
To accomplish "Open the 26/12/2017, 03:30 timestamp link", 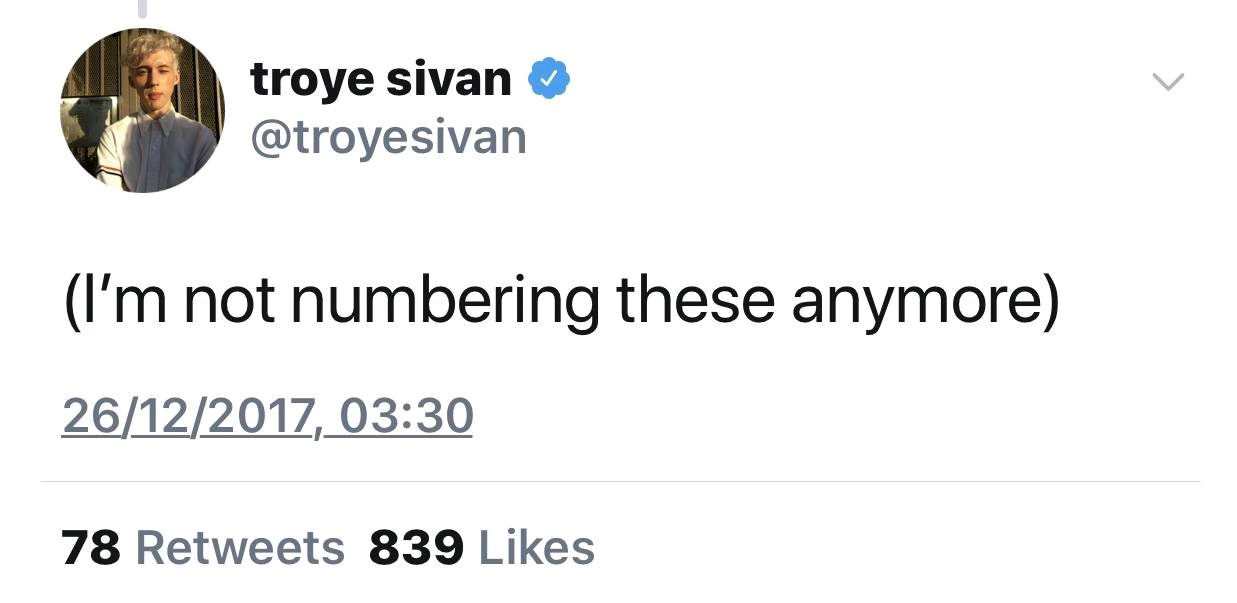I will 267,416.
